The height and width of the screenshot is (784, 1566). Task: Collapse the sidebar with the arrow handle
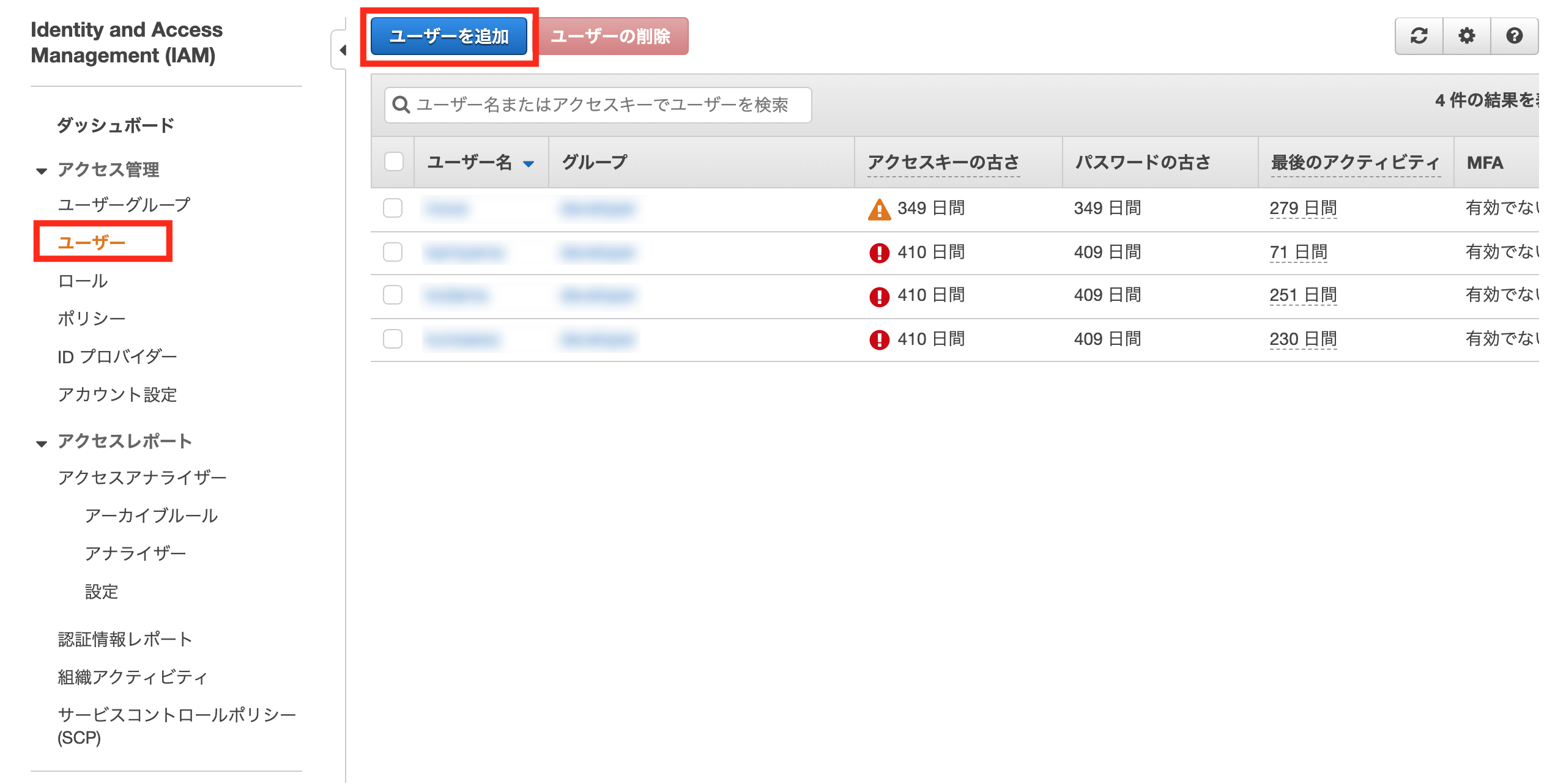click(342, 50)
